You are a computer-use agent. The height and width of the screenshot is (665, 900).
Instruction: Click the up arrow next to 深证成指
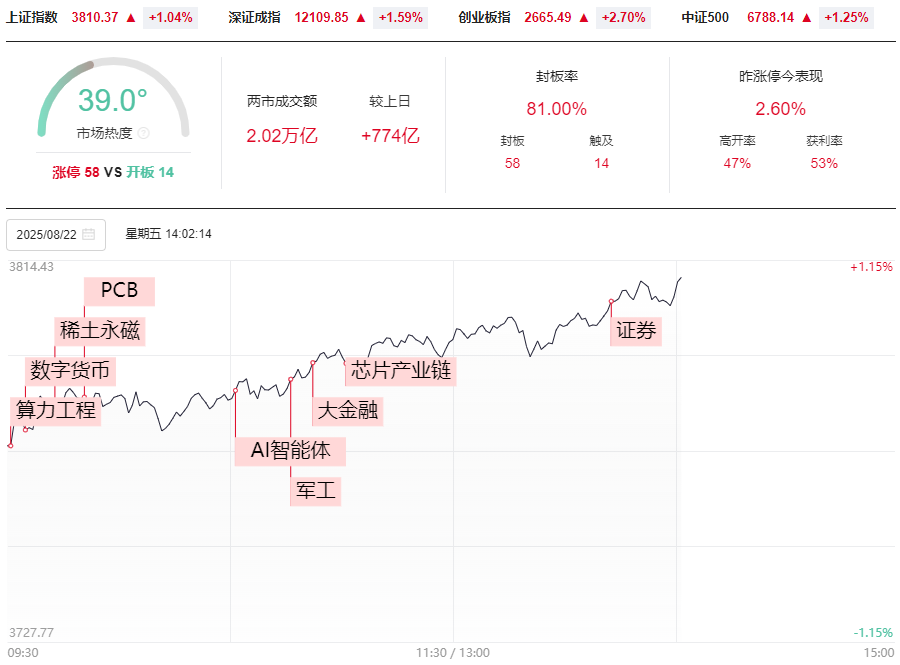coord(361,18)
